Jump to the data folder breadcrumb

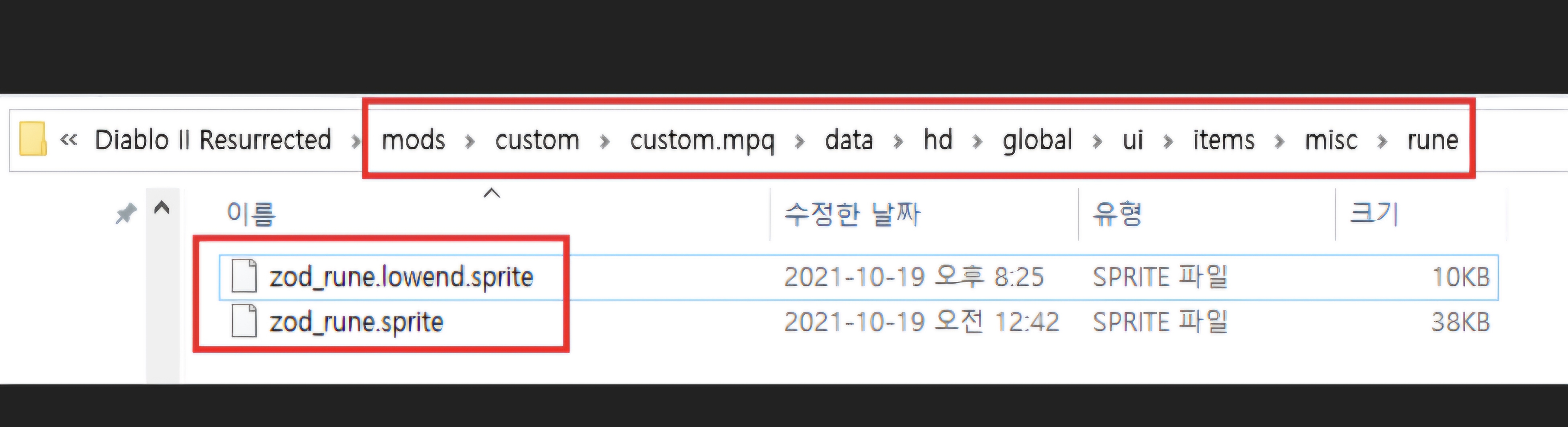click(849, 140)
